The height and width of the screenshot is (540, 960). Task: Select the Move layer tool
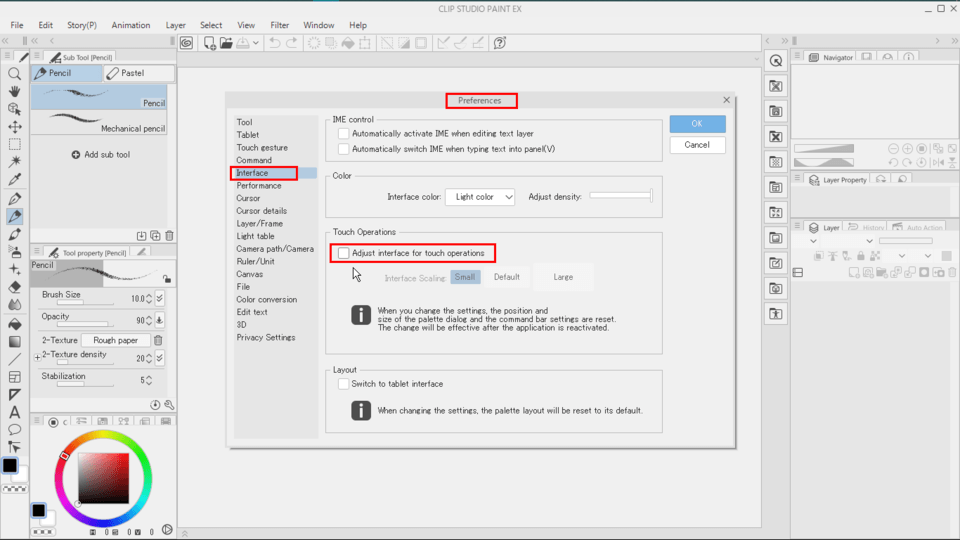tap(14, 127)
